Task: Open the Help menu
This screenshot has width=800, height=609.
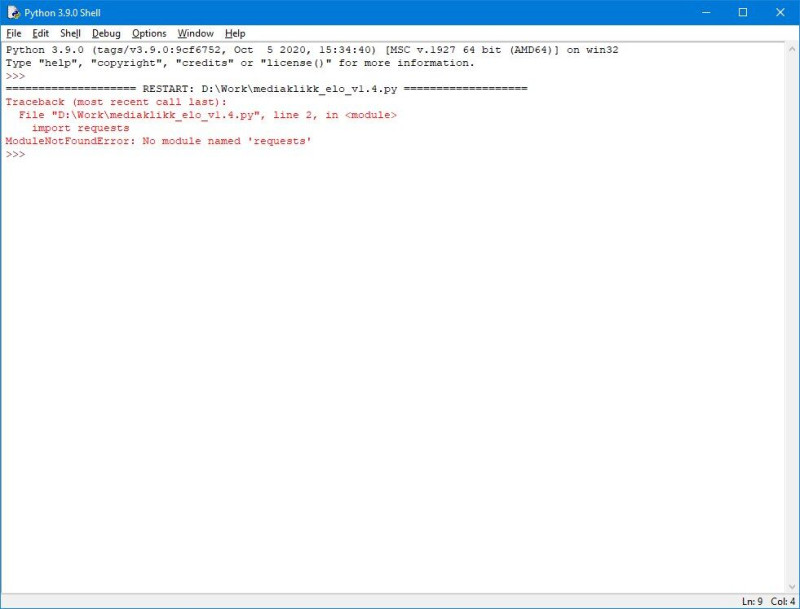Action: tap(235, 34)
